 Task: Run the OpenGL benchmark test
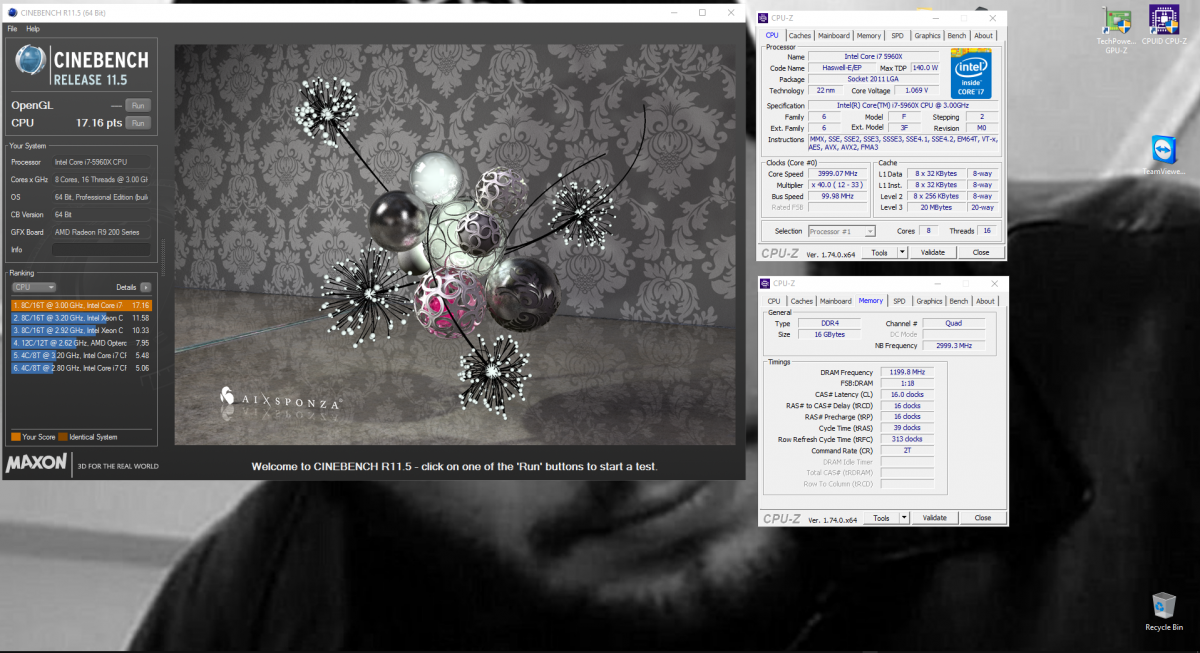138,105
